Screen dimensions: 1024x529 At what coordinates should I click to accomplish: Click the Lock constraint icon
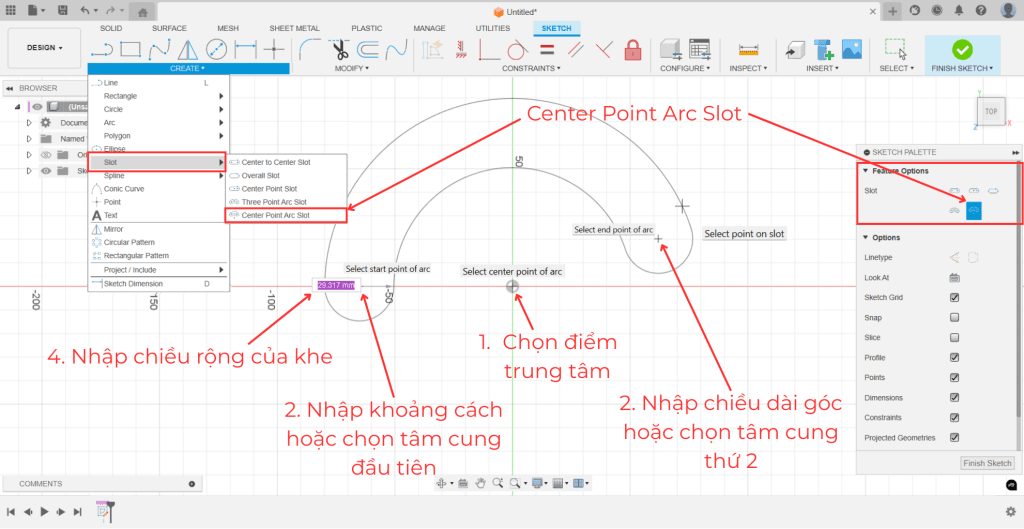(632, 48)
